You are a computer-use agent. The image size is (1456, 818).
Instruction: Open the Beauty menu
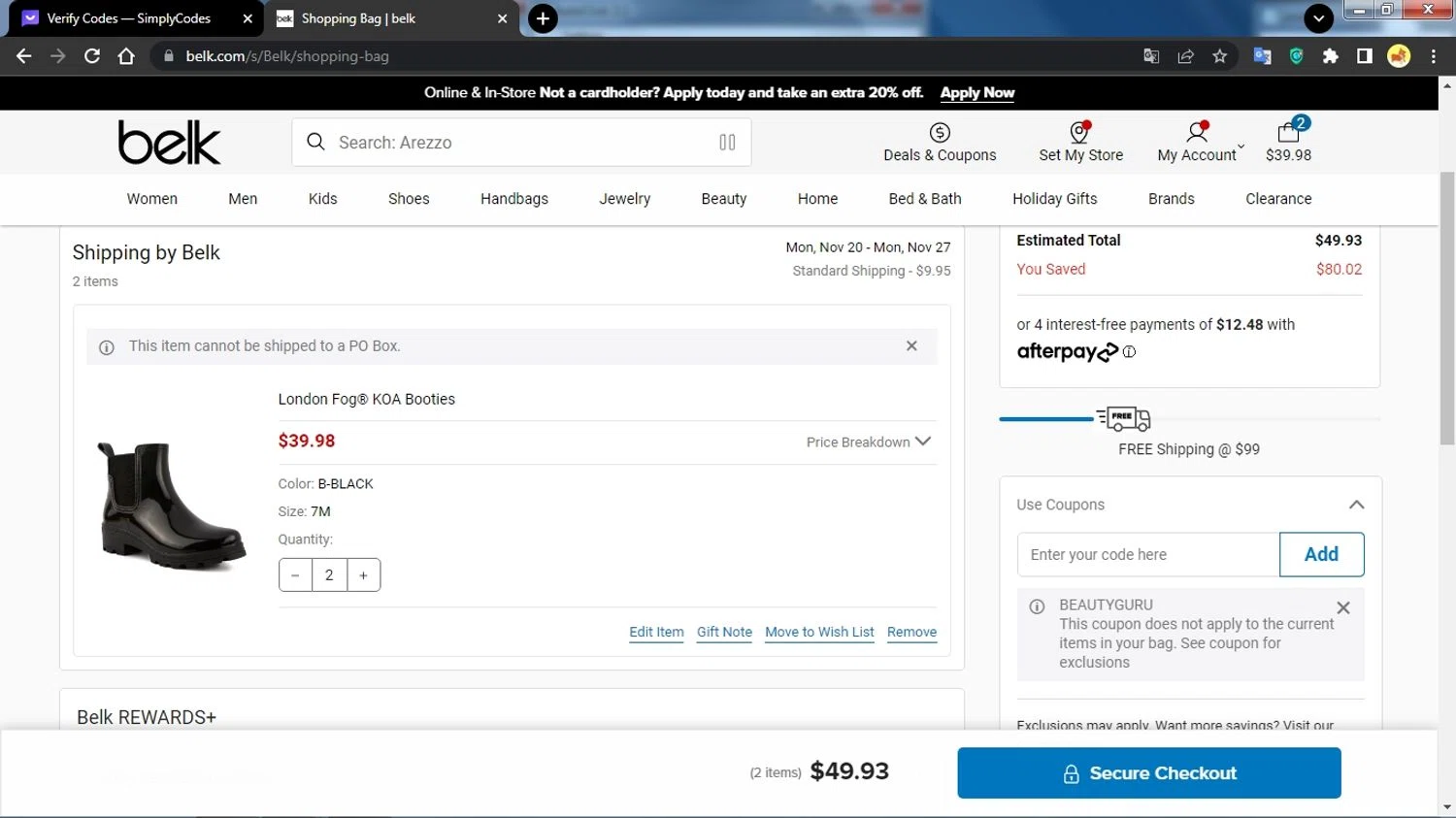pyautogui.click(x=724, y=199)
